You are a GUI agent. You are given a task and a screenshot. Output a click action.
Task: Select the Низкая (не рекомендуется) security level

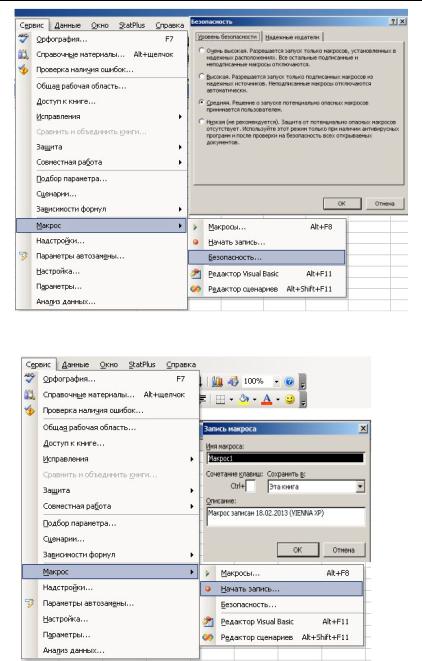[202, 122]
